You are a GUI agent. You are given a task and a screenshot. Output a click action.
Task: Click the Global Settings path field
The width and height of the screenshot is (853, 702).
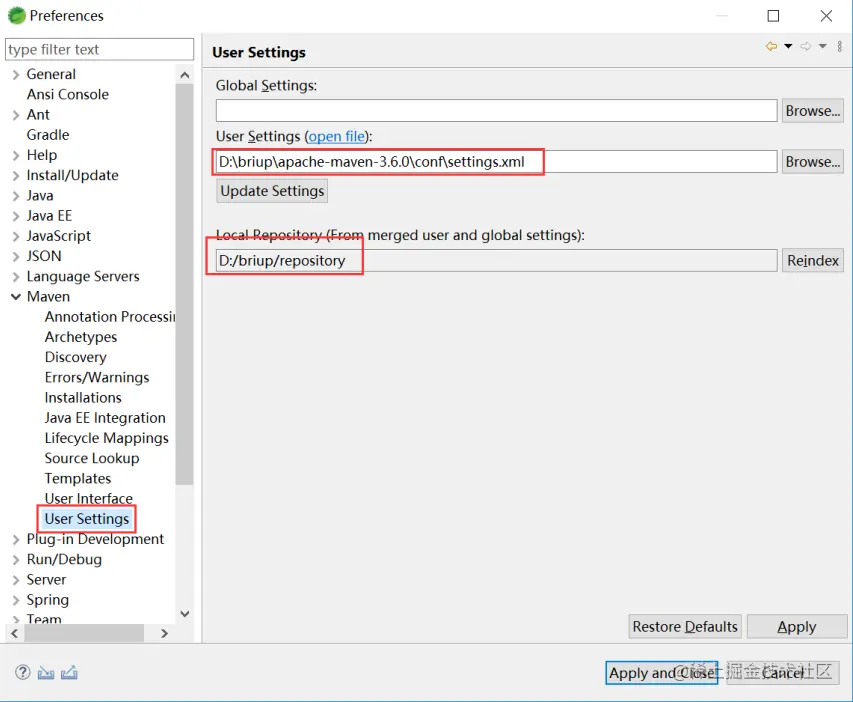tap(496, 110)
